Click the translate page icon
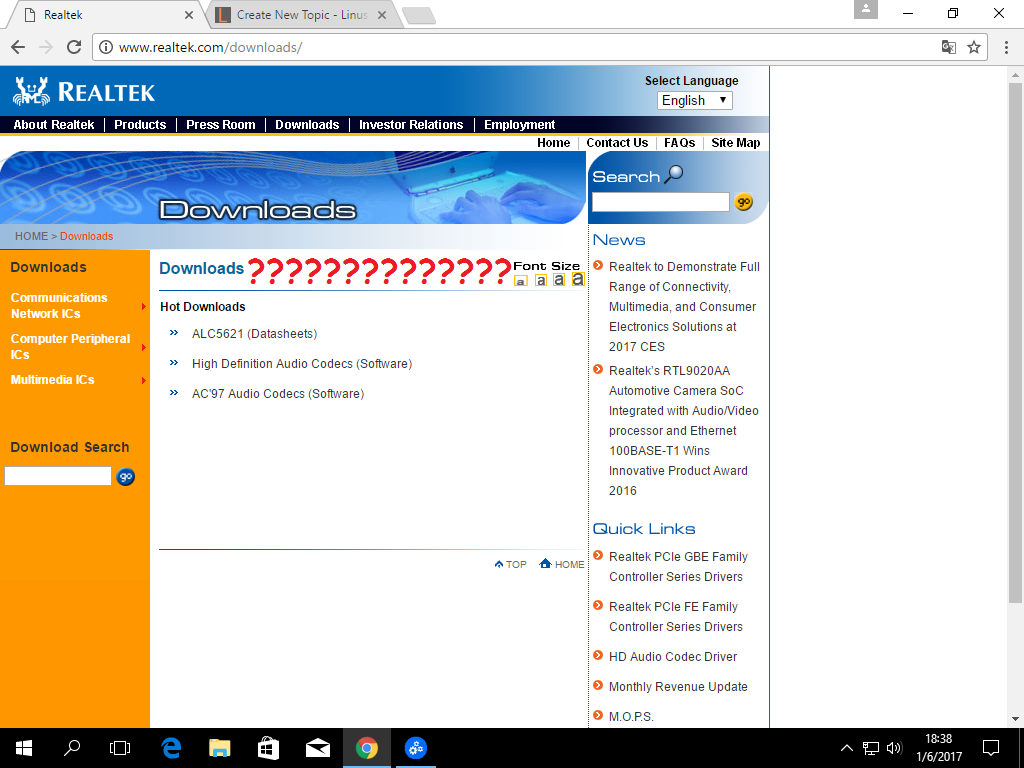The width and height of the screenshot is (1024, 768). click(x=948, y=47)
